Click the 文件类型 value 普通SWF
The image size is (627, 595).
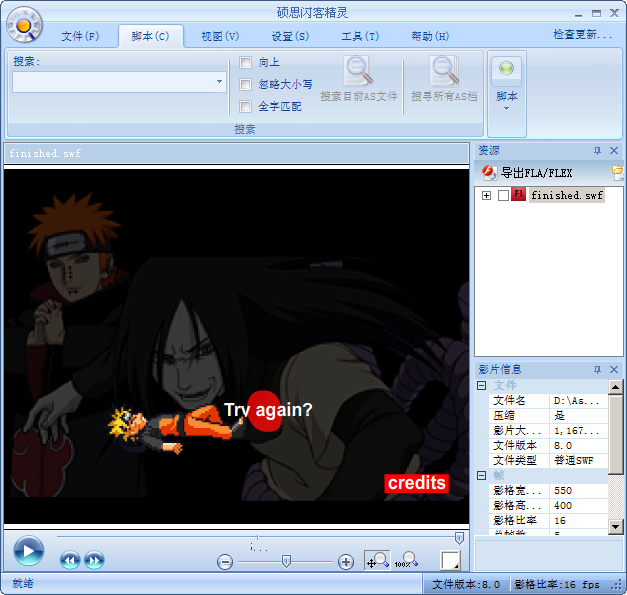pyautogui.click(x=573, y=460)
